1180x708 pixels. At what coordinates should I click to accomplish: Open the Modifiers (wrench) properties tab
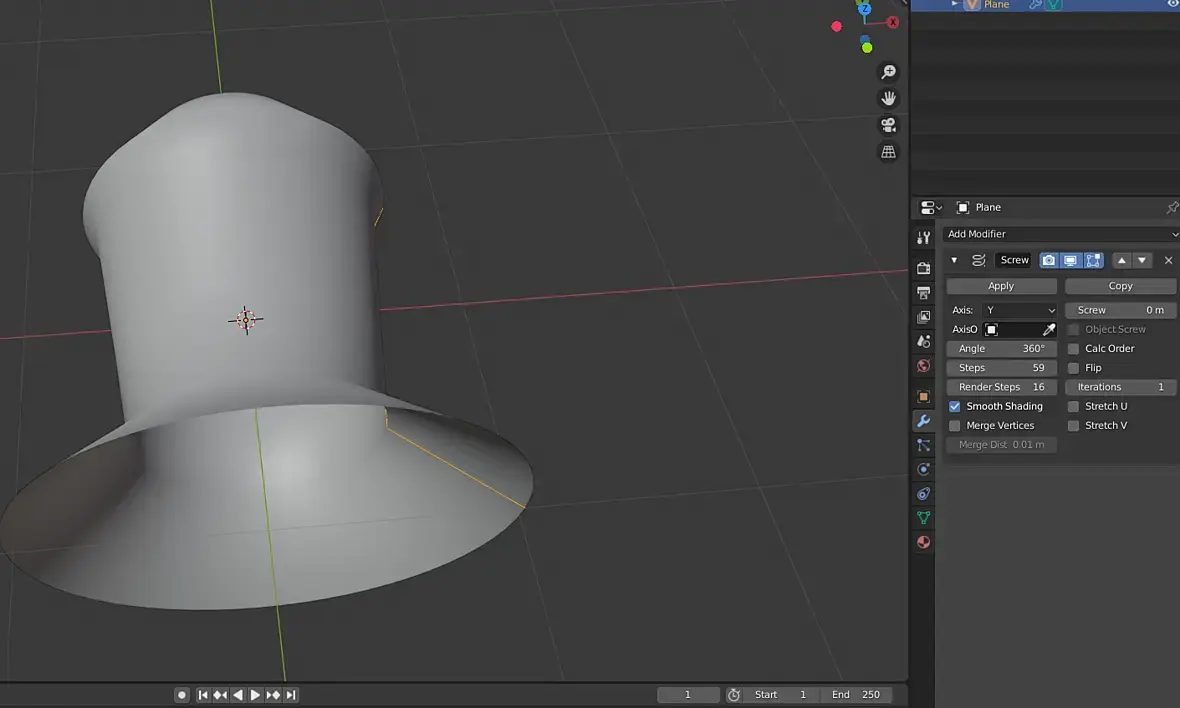coord(923,421)
